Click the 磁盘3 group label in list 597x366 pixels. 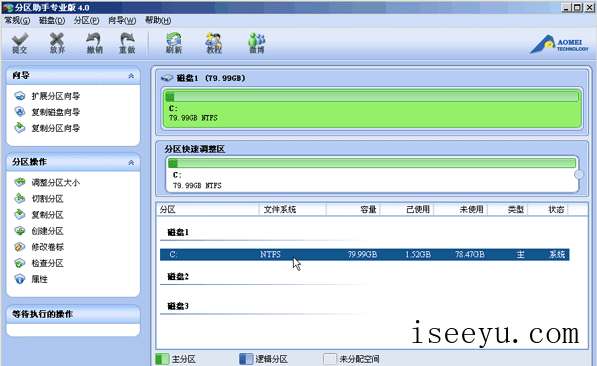pos(178,306)
